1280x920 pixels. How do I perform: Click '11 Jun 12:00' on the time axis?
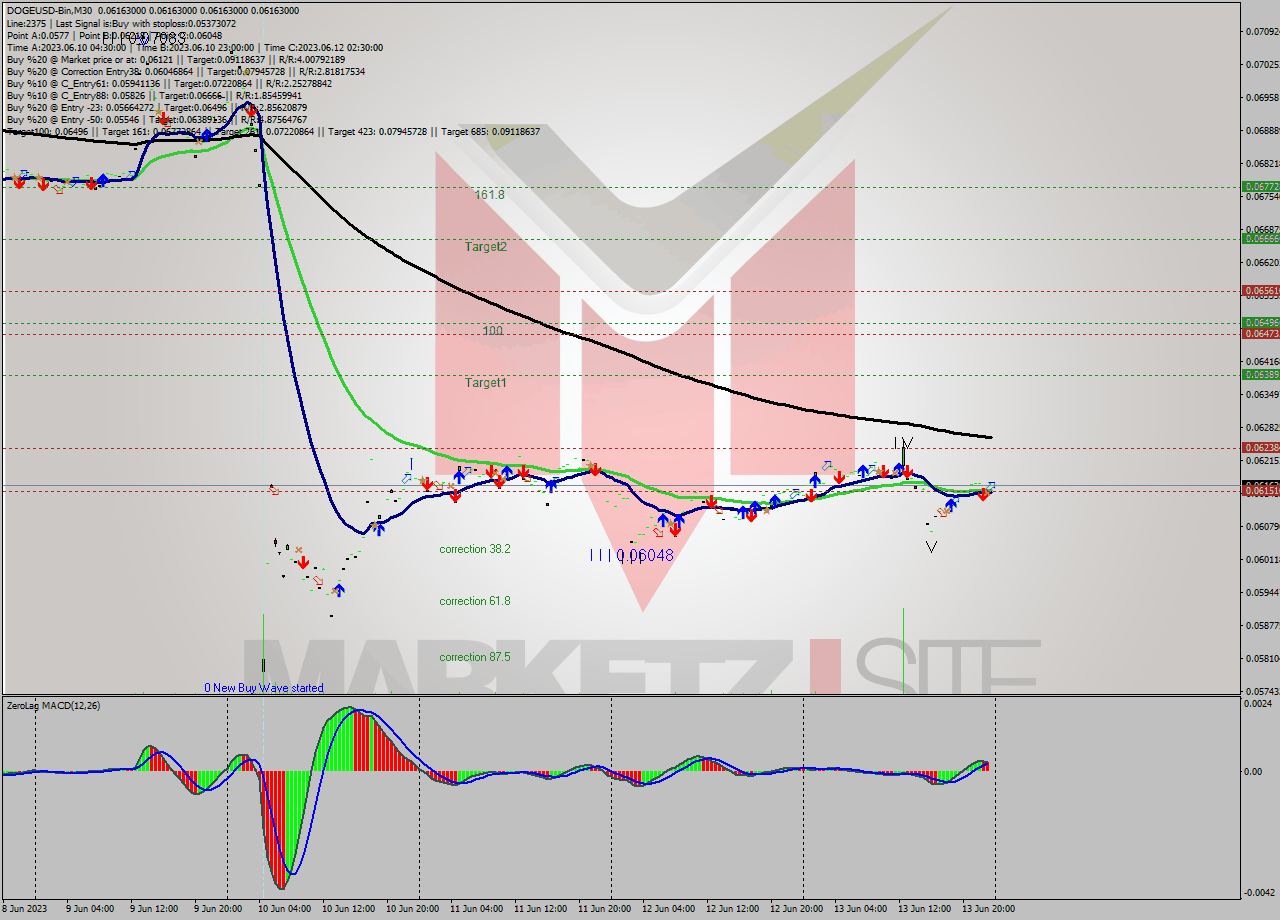click(540, 909)
